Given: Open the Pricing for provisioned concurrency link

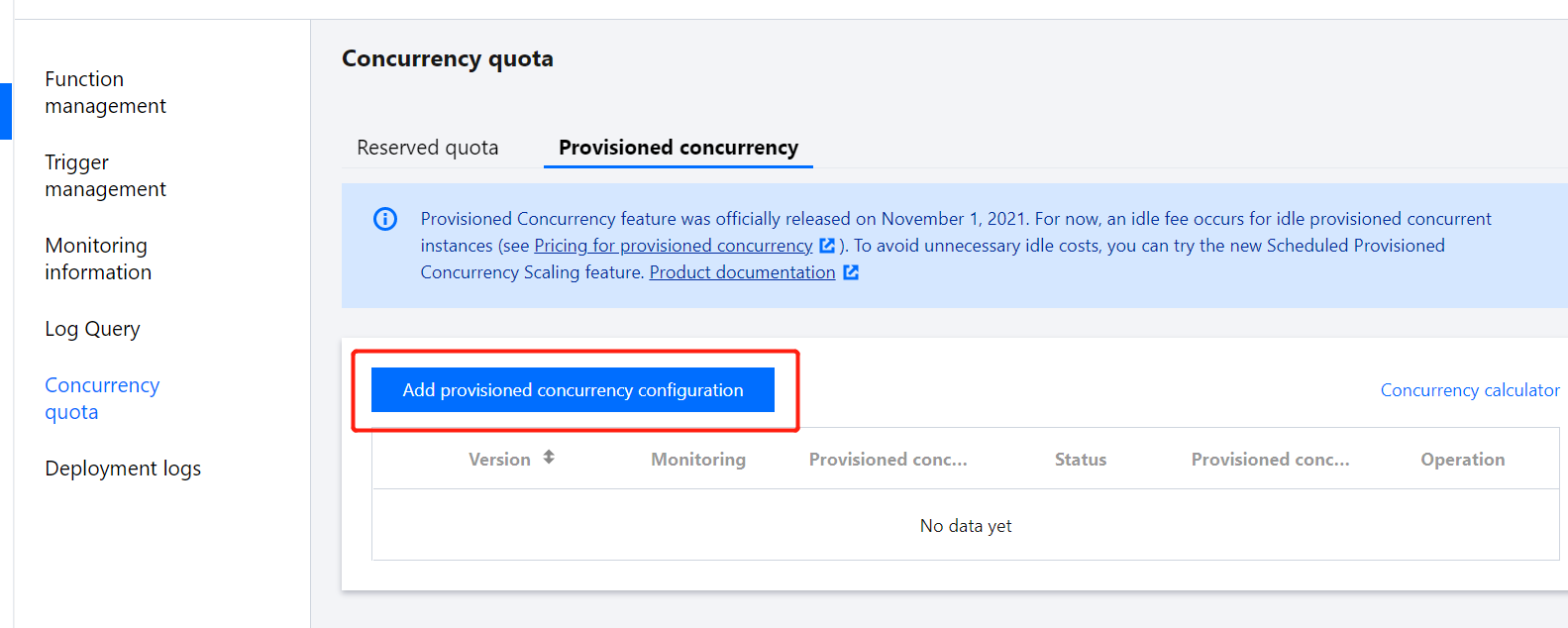Looking at the screenshot, I should click(x=674, y=246).
